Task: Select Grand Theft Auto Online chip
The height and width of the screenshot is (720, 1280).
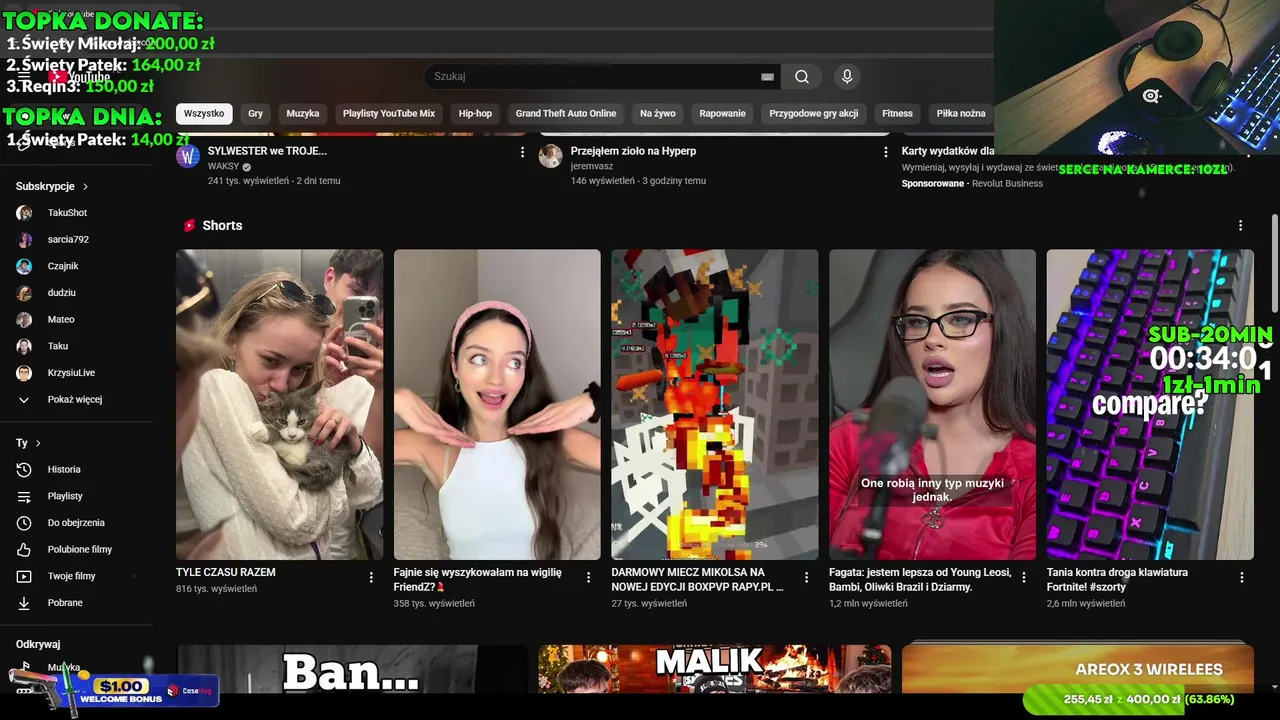Action: point(566,114)
